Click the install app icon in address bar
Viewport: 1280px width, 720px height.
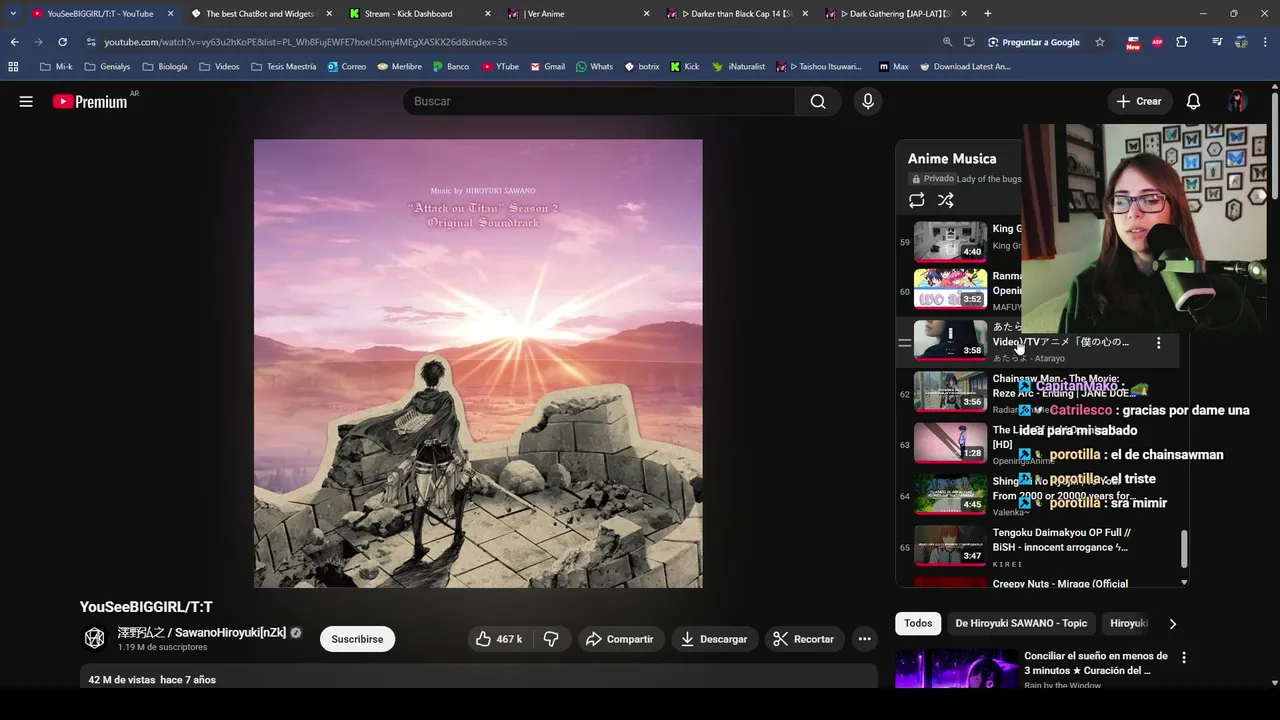tap(969, 42)
